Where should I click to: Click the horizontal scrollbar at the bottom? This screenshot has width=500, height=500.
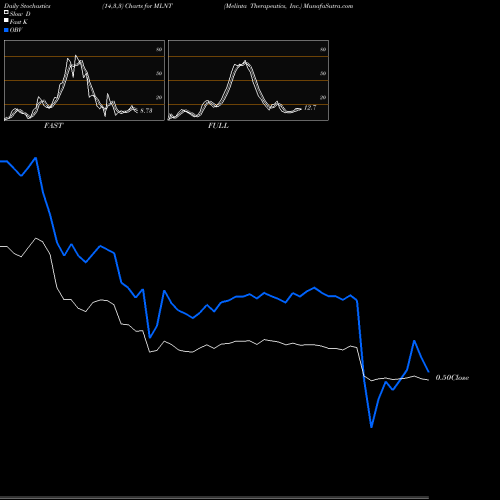pos(214,498)
